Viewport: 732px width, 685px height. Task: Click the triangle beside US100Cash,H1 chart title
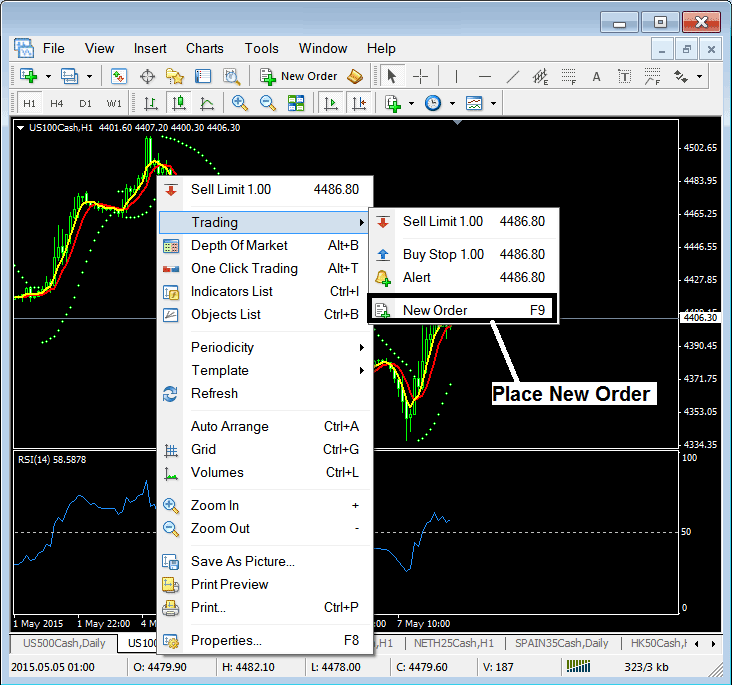(21, 128)
